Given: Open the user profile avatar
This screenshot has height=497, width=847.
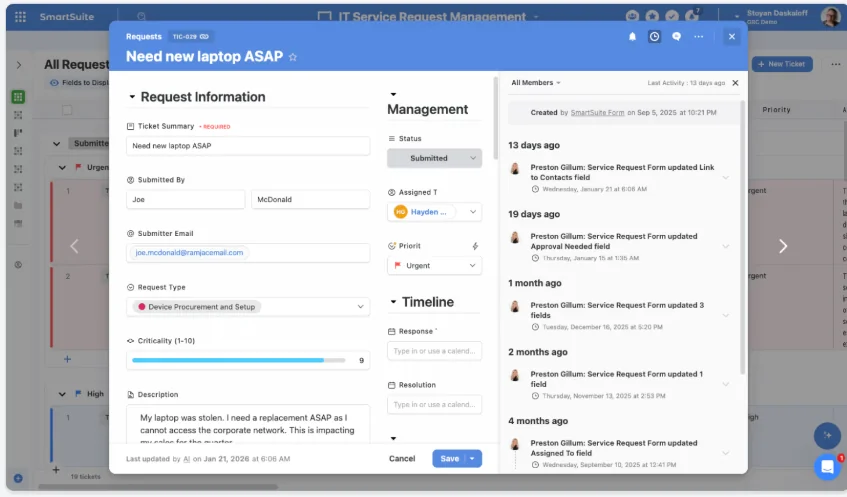Looking at the screenshot, I should [x=830, y=17].
